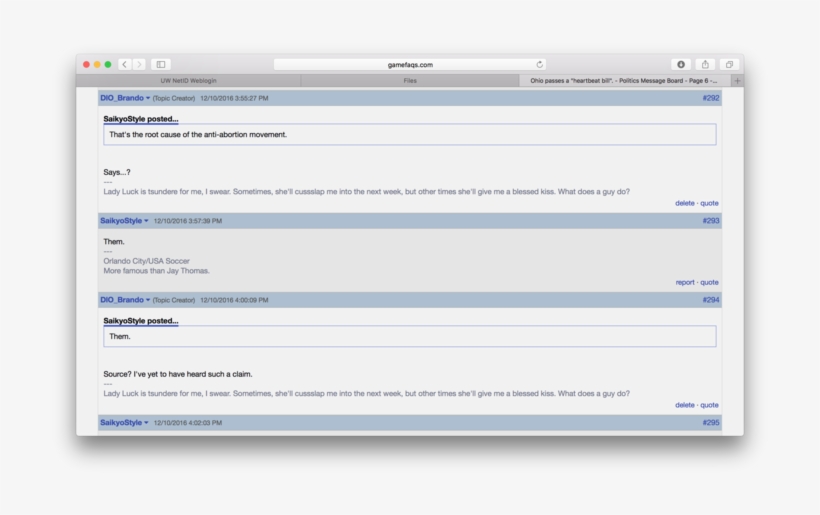
Task: Click "SaikyoStyle posted..." heading in post #292
Action: click(141, 119)
